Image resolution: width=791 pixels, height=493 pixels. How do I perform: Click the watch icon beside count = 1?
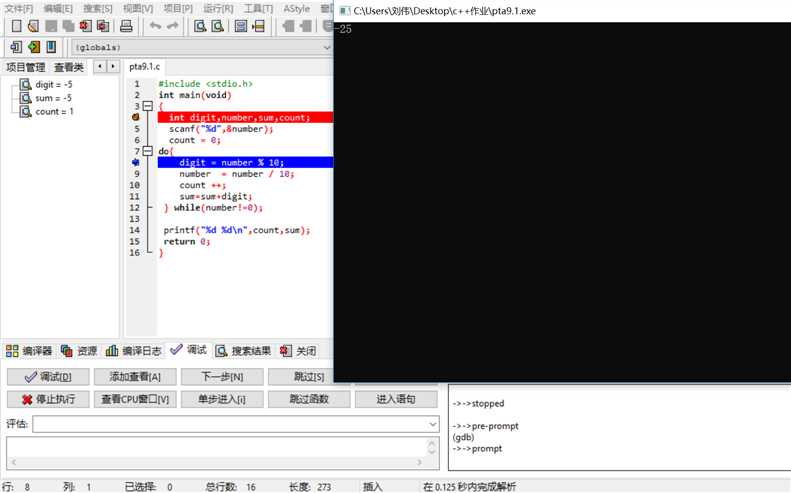[x=25, y=112]
